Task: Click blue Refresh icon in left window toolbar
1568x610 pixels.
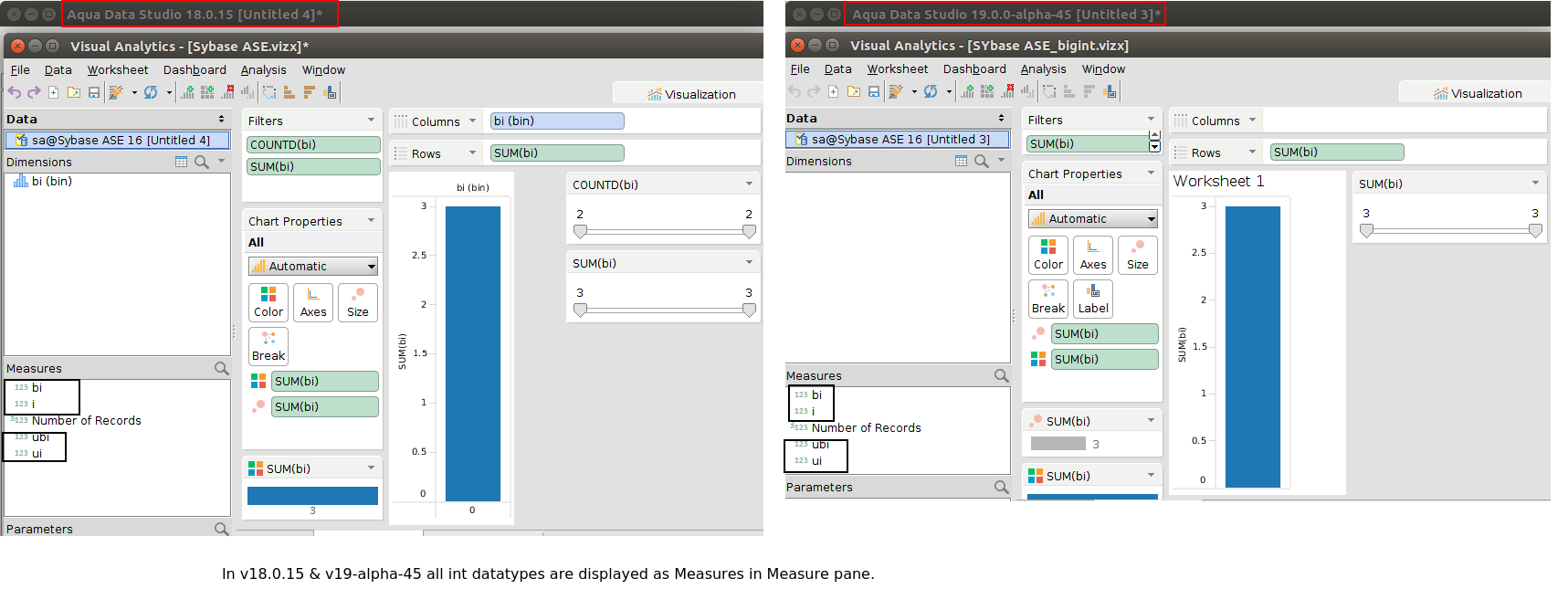Action: pyautogui.click(x=151, y=92)
